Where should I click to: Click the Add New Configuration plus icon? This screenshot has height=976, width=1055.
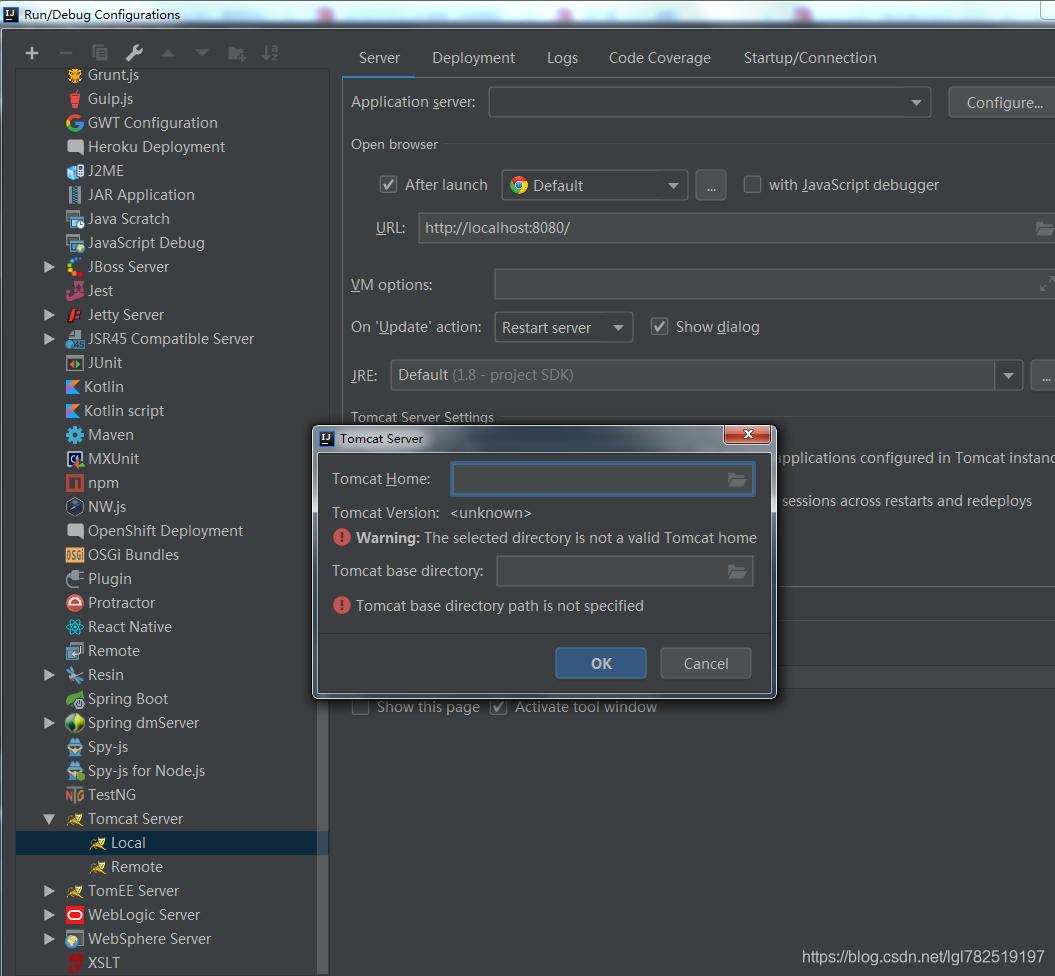[x=32, y=53]
